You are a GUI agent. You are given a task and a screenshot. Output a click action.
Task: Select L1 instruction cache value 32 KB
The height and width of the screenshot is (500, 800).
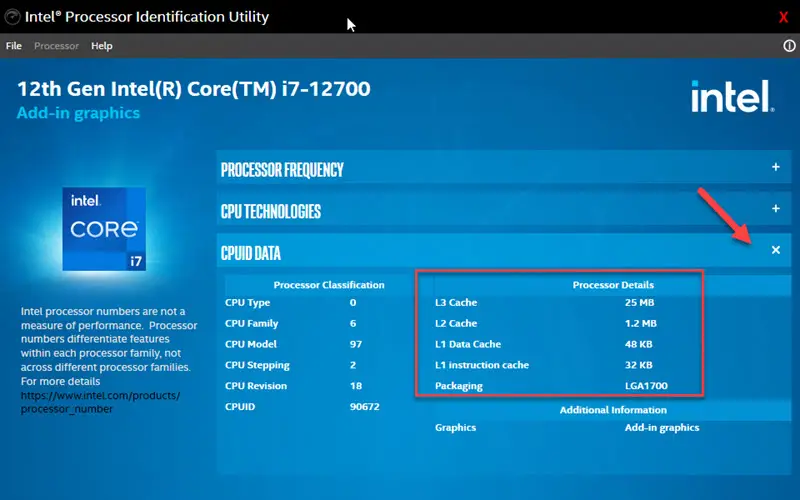tap(639, 365)
